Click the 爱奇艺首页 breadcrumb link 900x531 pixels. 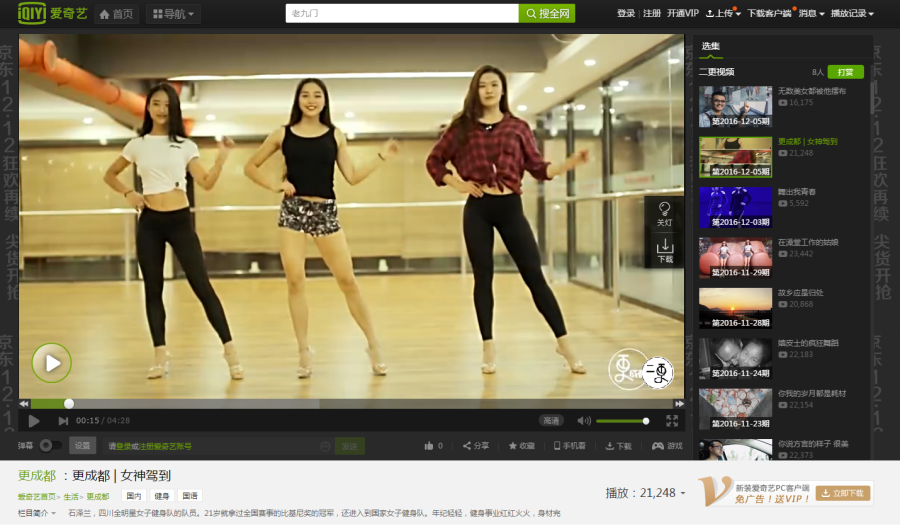coord(36,497)
